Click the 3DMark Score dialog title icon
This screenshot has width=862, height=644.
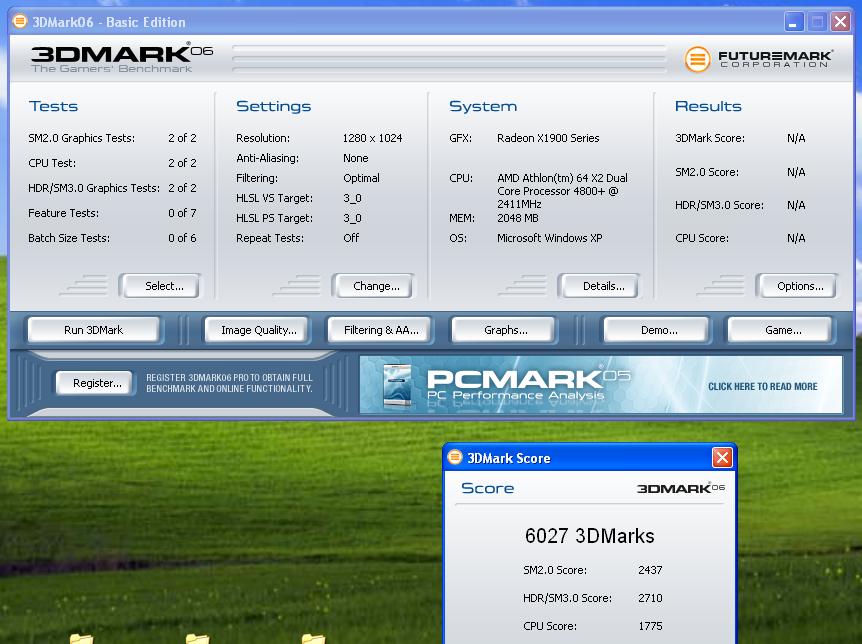tap(455, 457)
